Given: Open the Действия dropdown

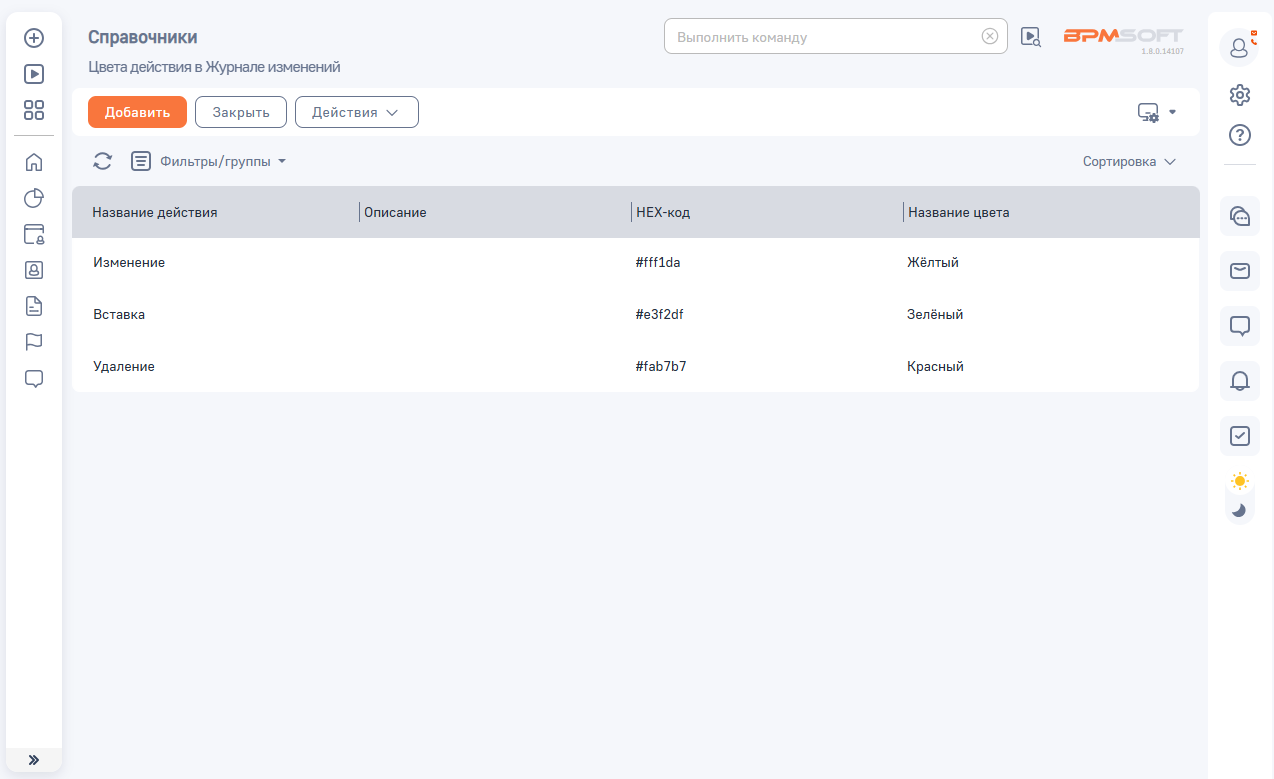Looking at the screenshot, I should pos(356,112).
